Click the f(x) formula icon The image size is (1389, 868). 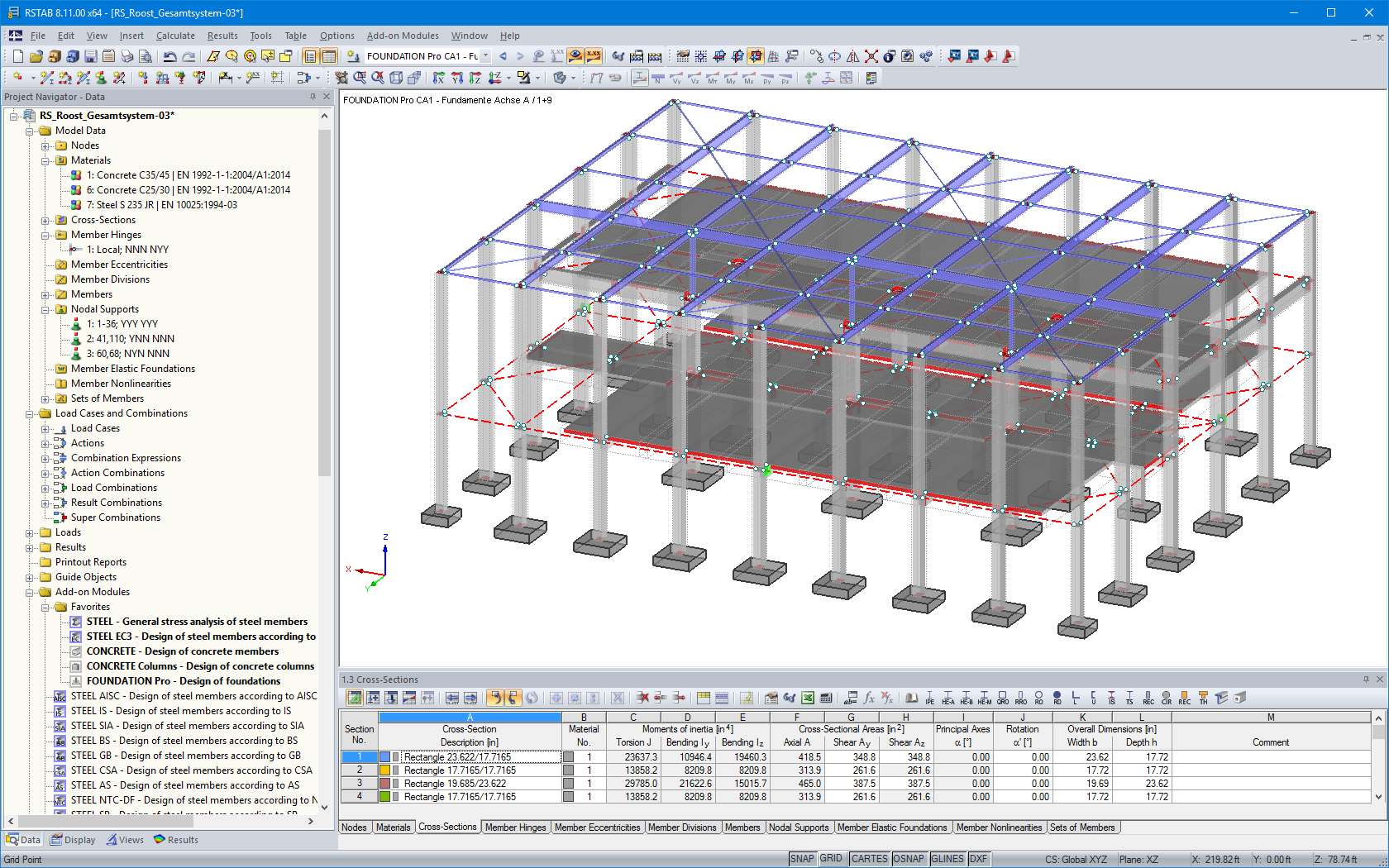click(x=868, y=697)
